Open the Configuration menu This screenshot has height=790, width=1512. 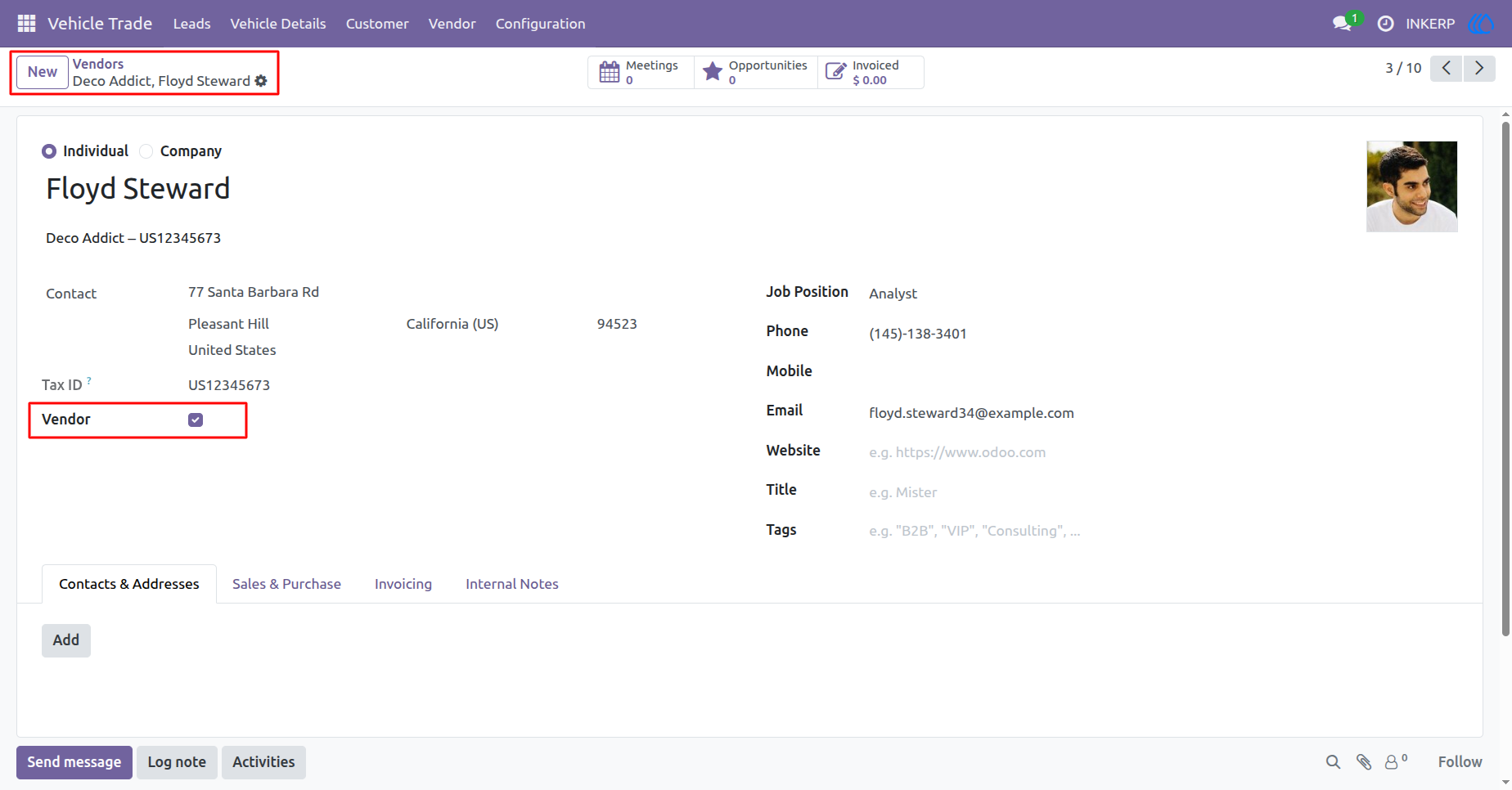click(x=540, y=24)
